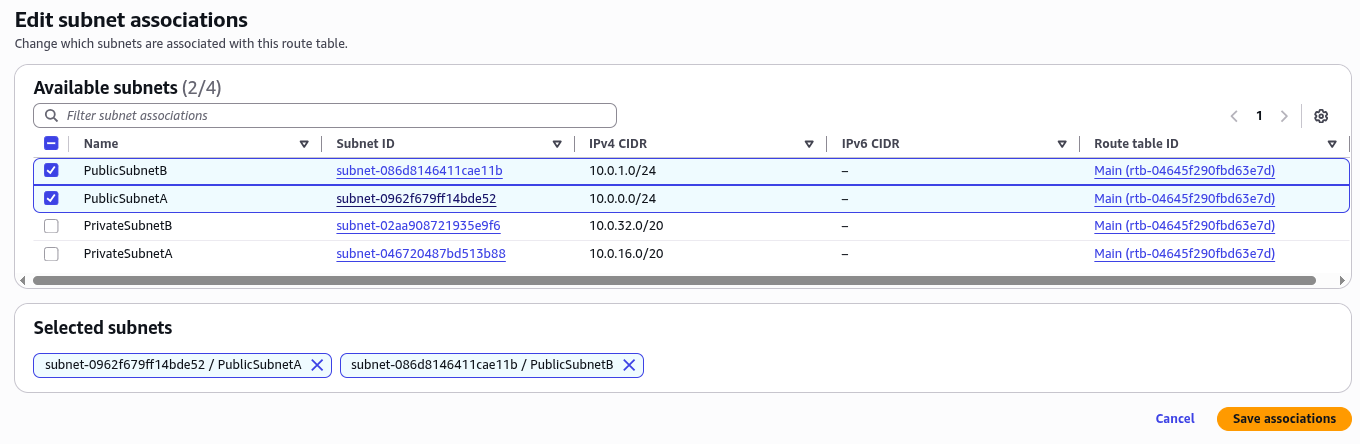Sort by Route table ID column arrow
The height and width of the screenshot is (444, 1360).
[1332, 144]
